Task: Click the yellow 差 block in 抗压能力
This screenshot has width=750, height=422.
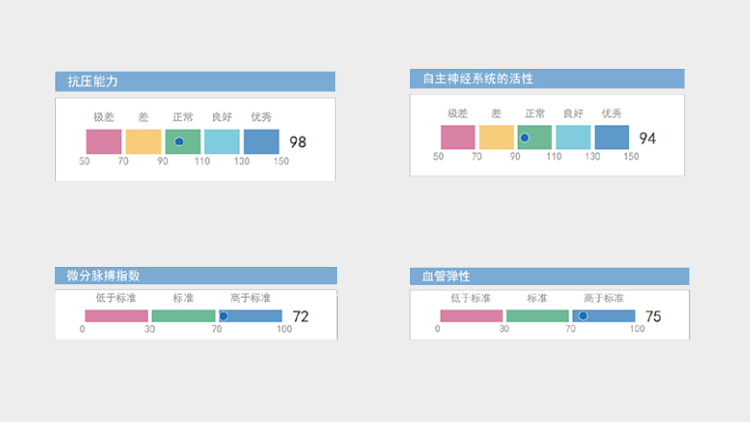Action: (143, 141)
